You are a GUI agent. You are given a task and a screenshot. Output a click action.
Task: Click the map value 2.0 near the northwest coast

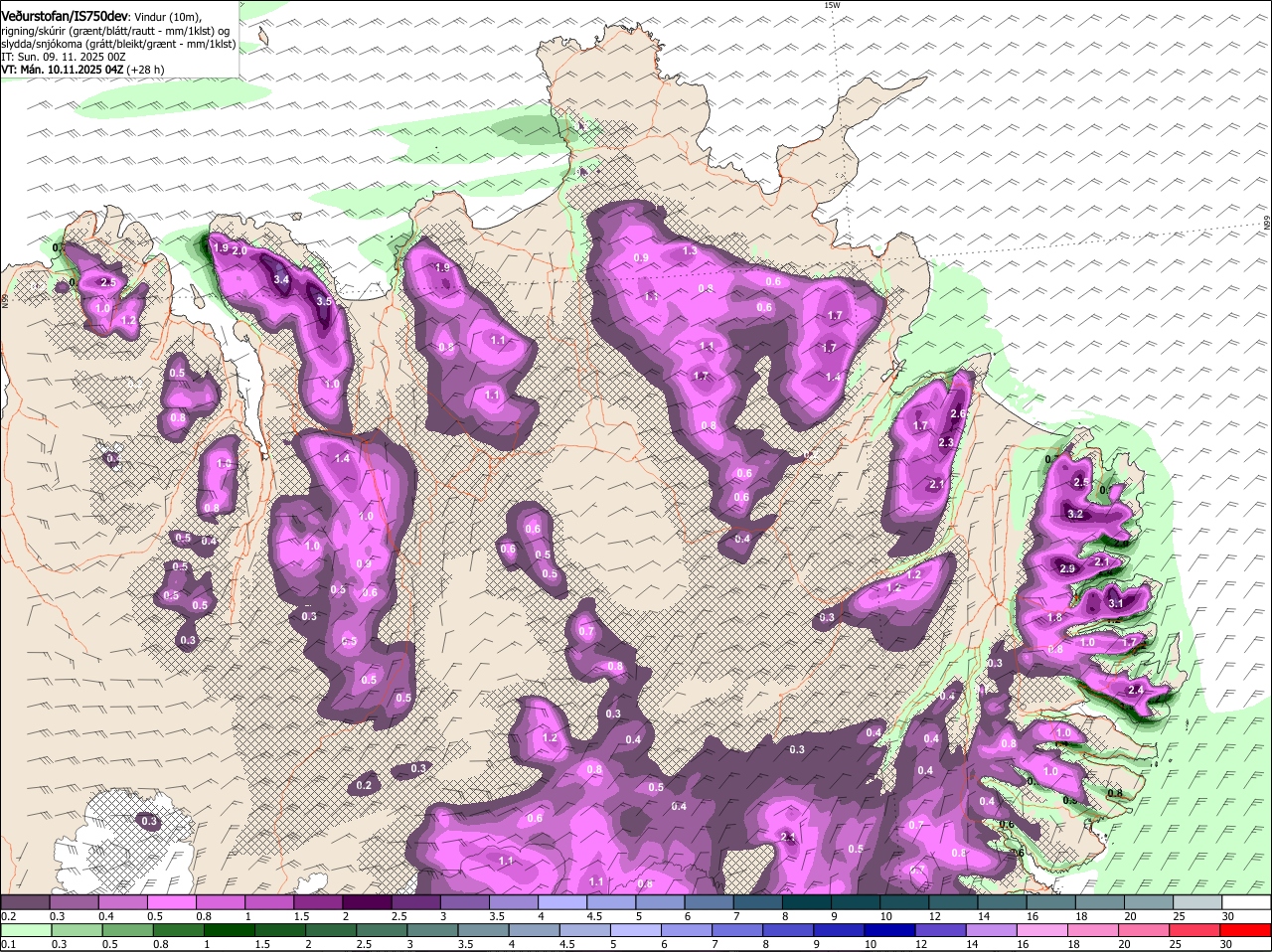point(239,251)
